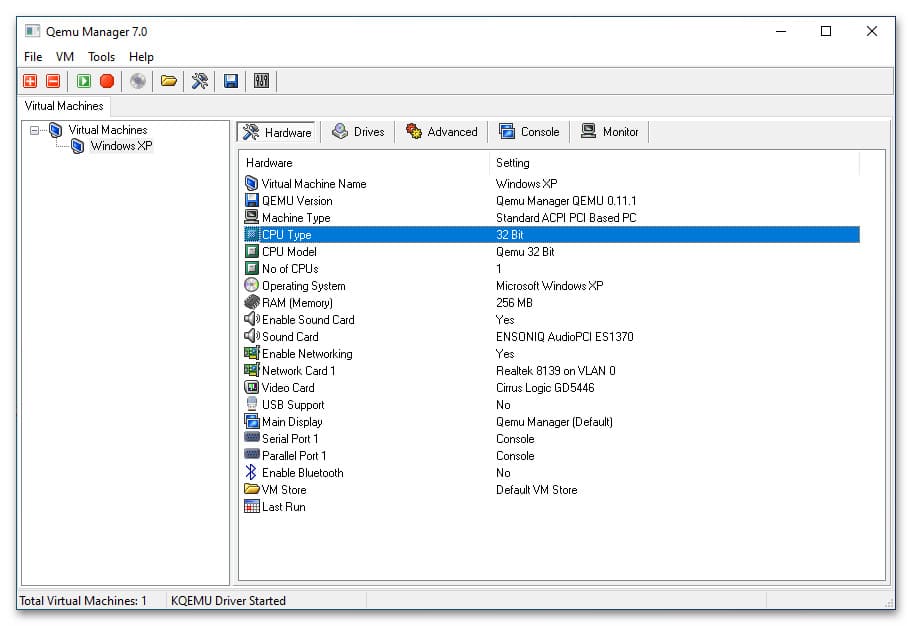Click 'ENSONIQ AudioPCI ES1370' value
This screenshot has width=912, height=626.
565,336
